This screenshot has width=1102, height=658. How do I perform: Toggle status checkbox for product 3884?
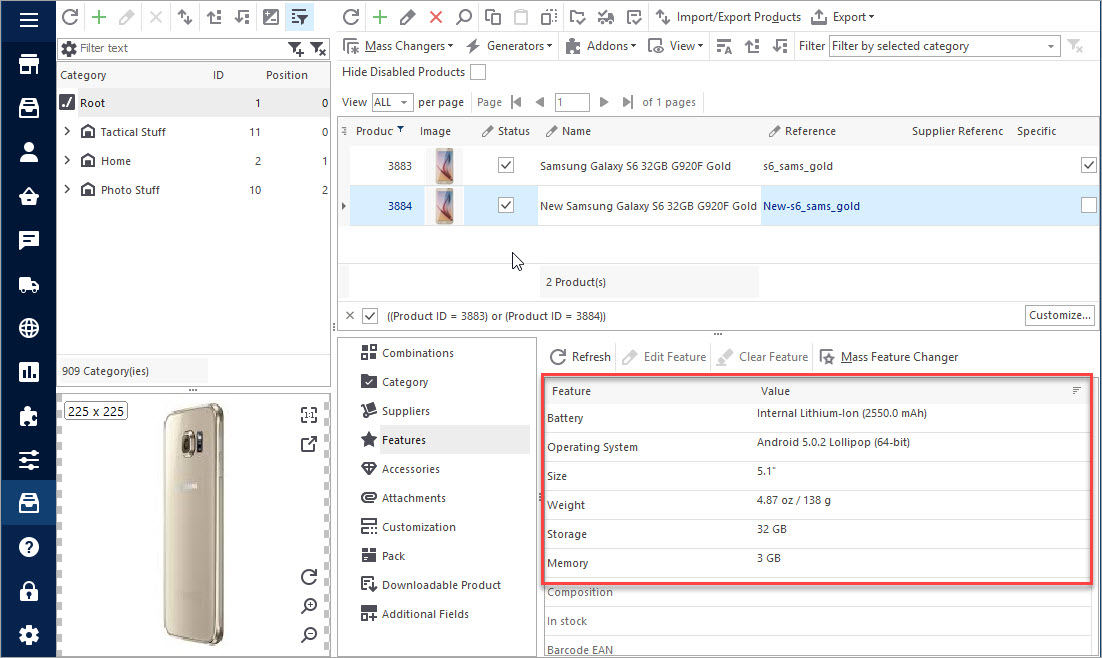click(x=506, y=205)
